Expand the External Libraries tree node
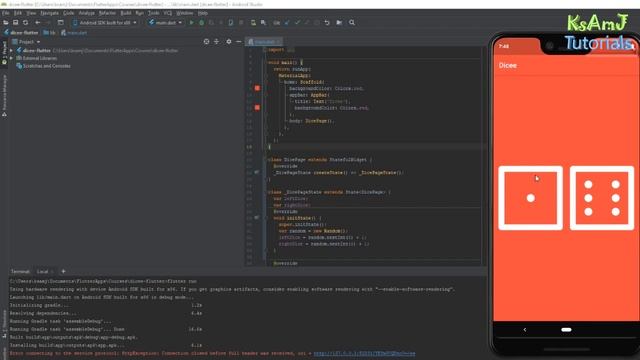The width and height of the screenshot is (640, 360). 11,58
